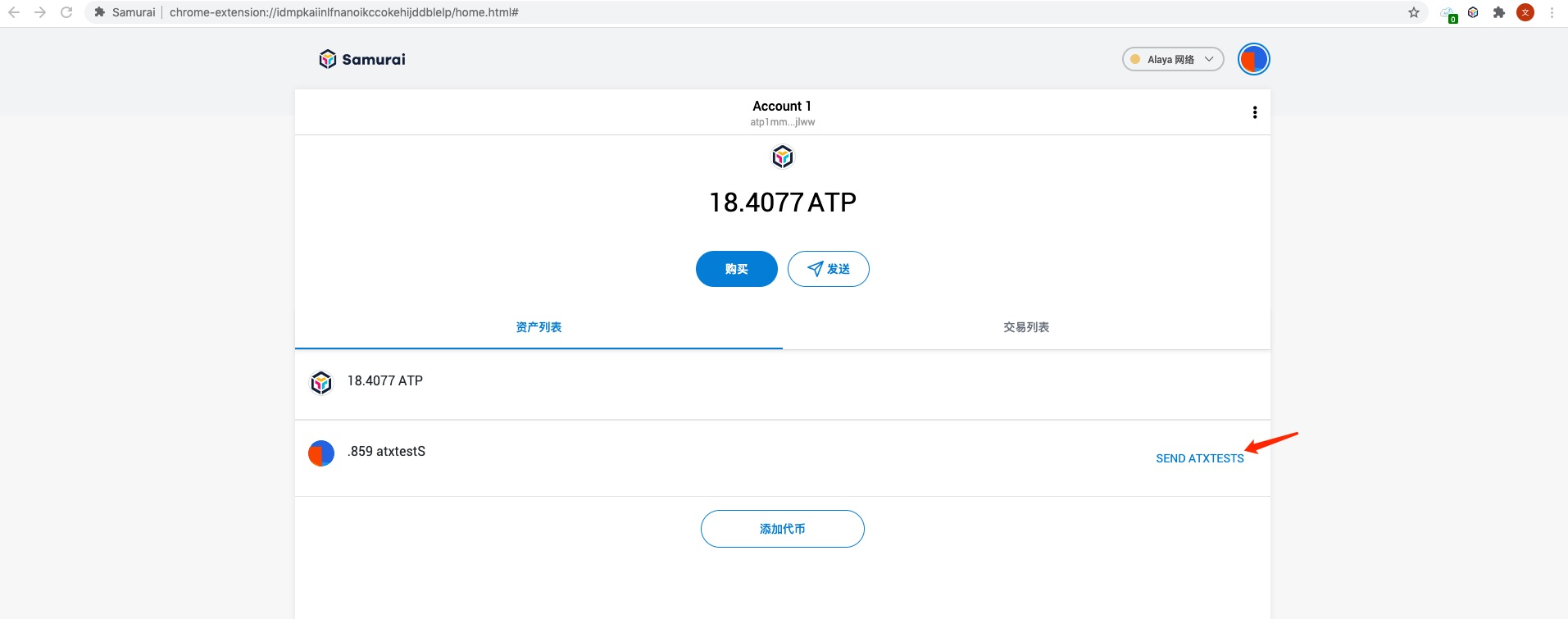This screenshot has width=1568, height=619.
Task: Open the three-dot account options menu
Action: click(x=1254, y=112)
